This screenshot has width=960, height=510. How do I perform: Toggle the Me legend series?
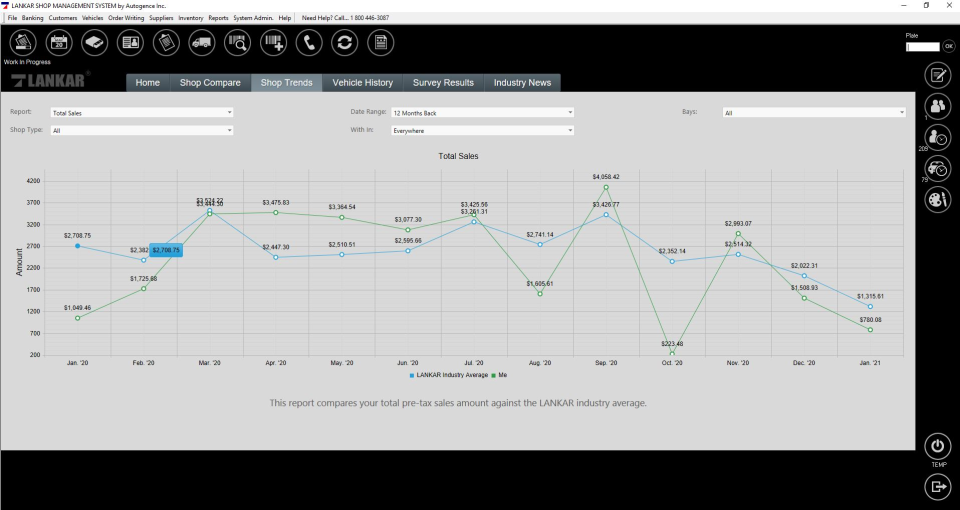click(500, 375)
